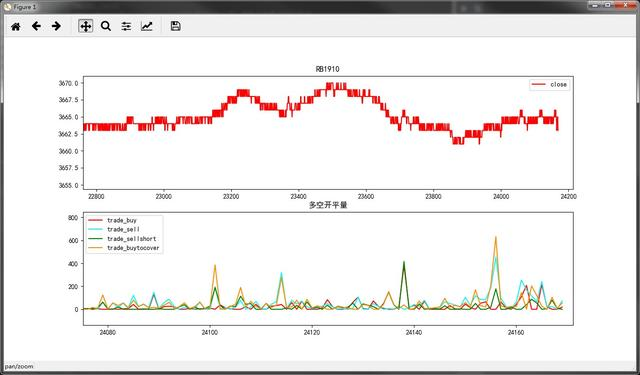Click the green trade_sellshort legend line

[x=95, y=239]
